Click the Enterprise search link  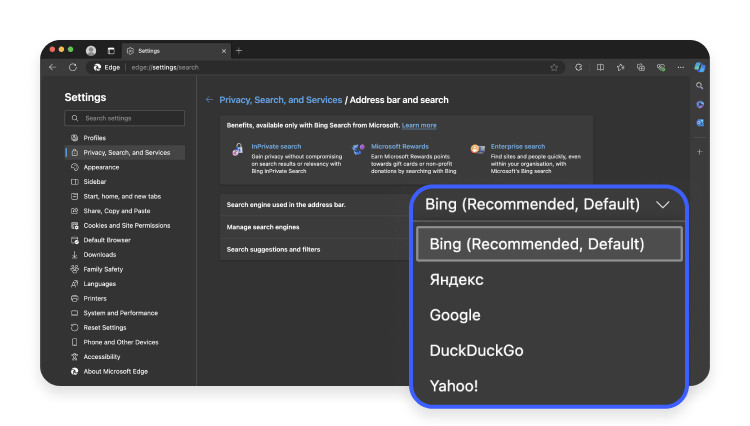click(518, 146)
